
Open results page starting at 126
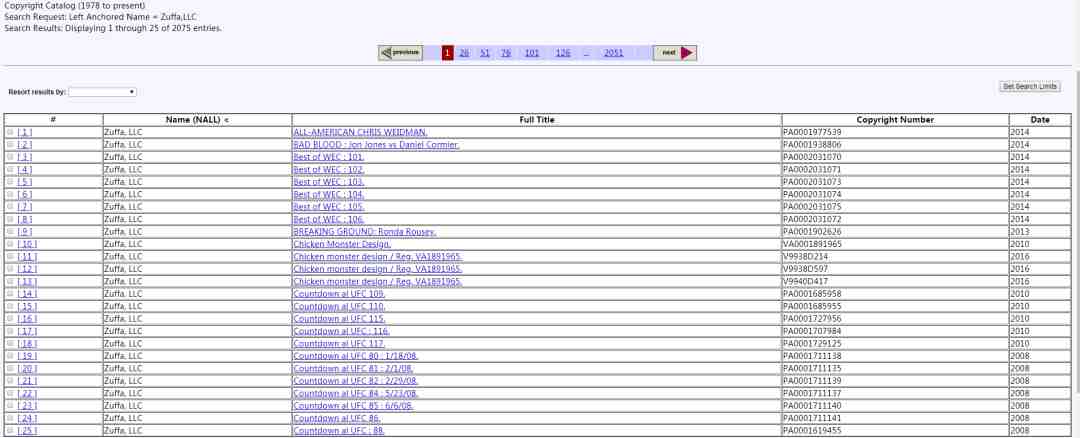(563, 53)
